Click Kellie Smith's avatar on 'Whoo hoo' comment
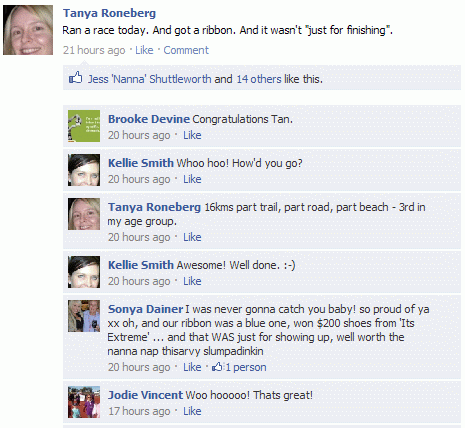The image size is (465, 428). coord(84,170)
